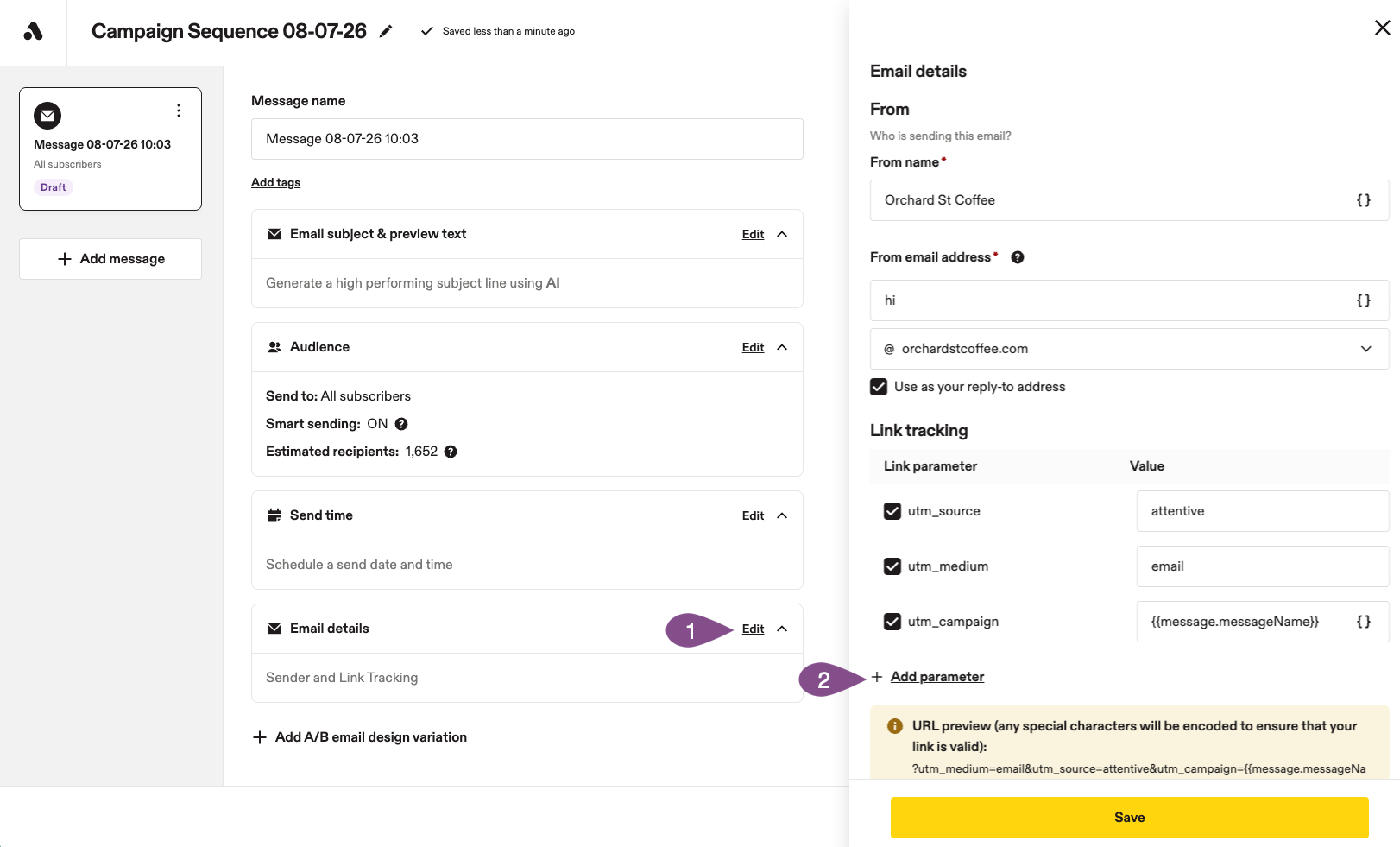Viewport: 1400px width, 847px height.
Task: Insert variable braces in From name field
Action: point(1364,200)
